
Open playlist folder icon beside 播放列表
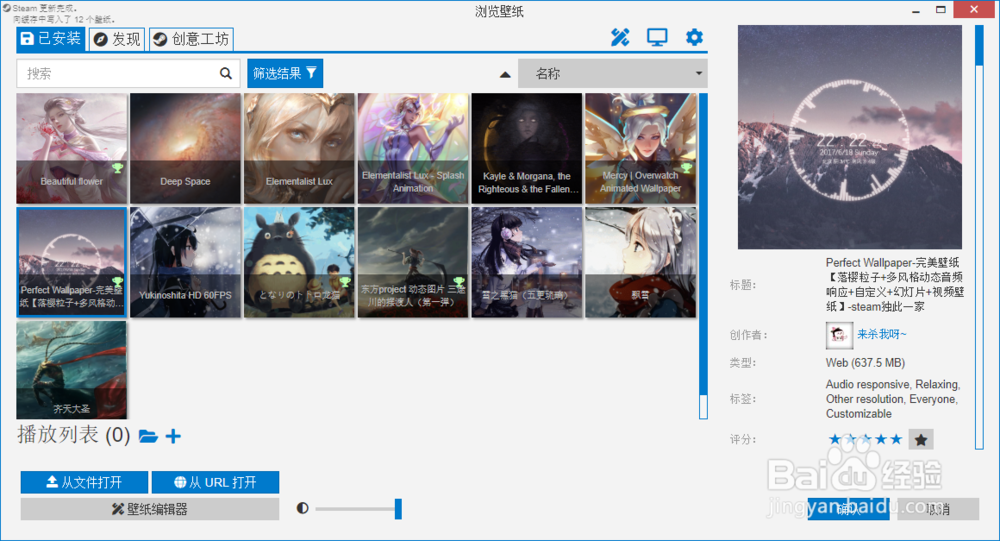point(148,436)
